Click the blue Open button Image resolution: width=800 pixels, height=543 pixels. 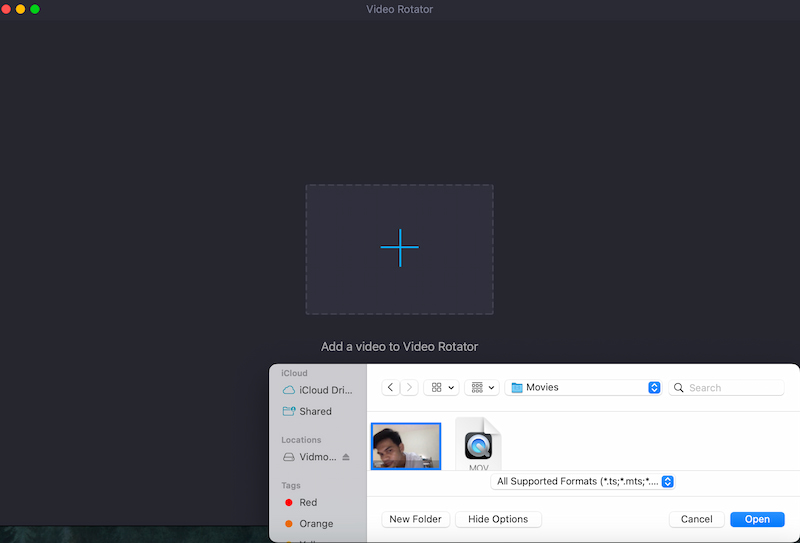coord(757,519)
